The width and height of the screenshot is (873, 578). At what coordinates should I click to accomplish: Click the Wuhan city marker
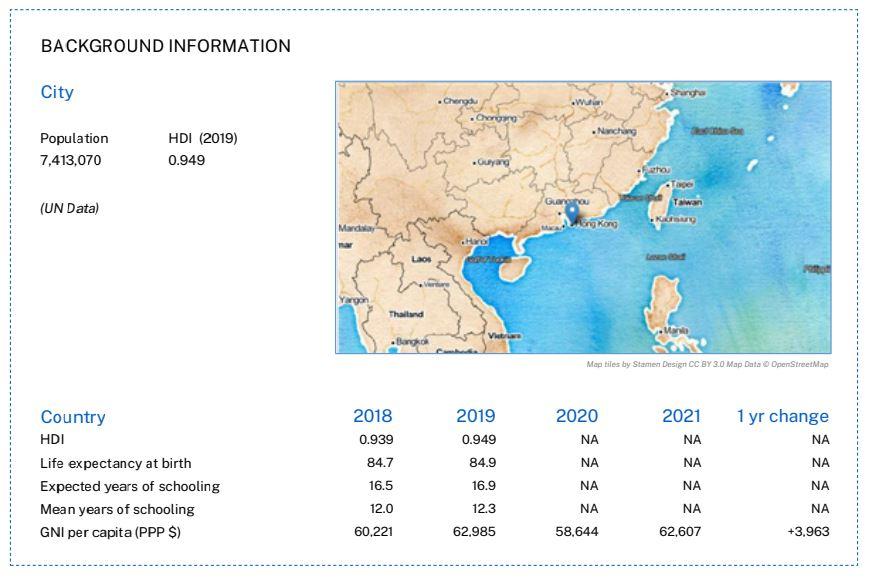point(573,102)
